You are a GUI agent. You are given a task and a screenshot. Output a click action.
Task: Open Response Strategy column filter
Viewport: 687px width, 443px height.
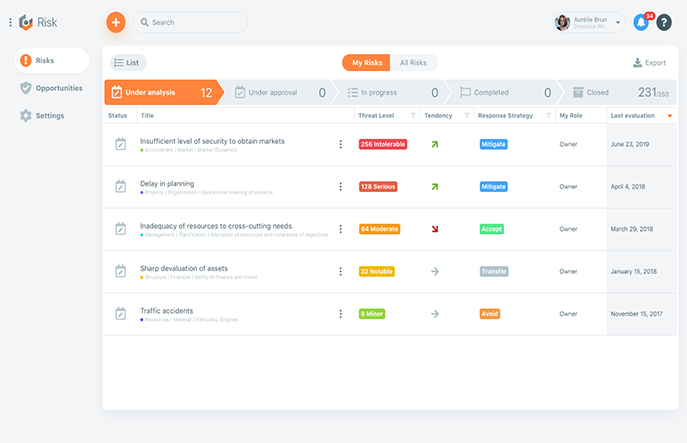click(x=548, y=116)
